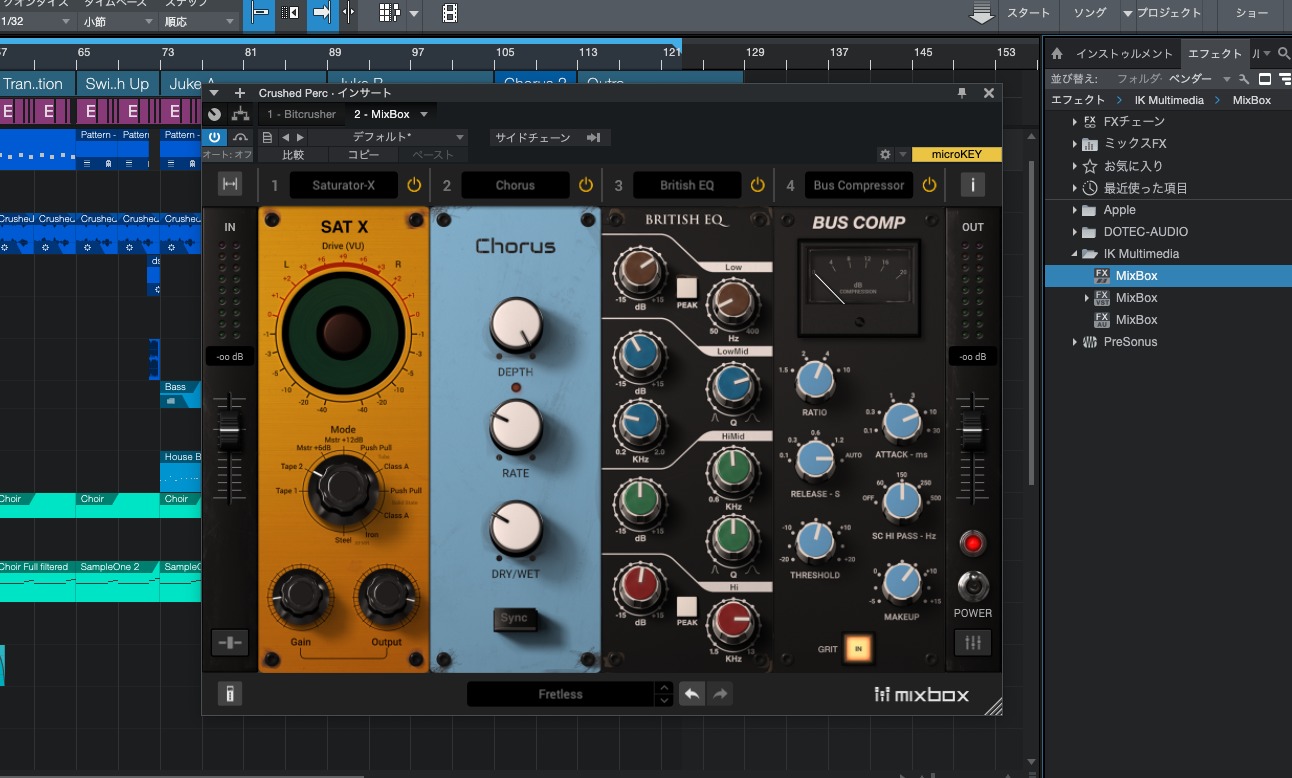The image size is (1292, 778).
Task: Go to previous preset arrow
Action: 285,137
